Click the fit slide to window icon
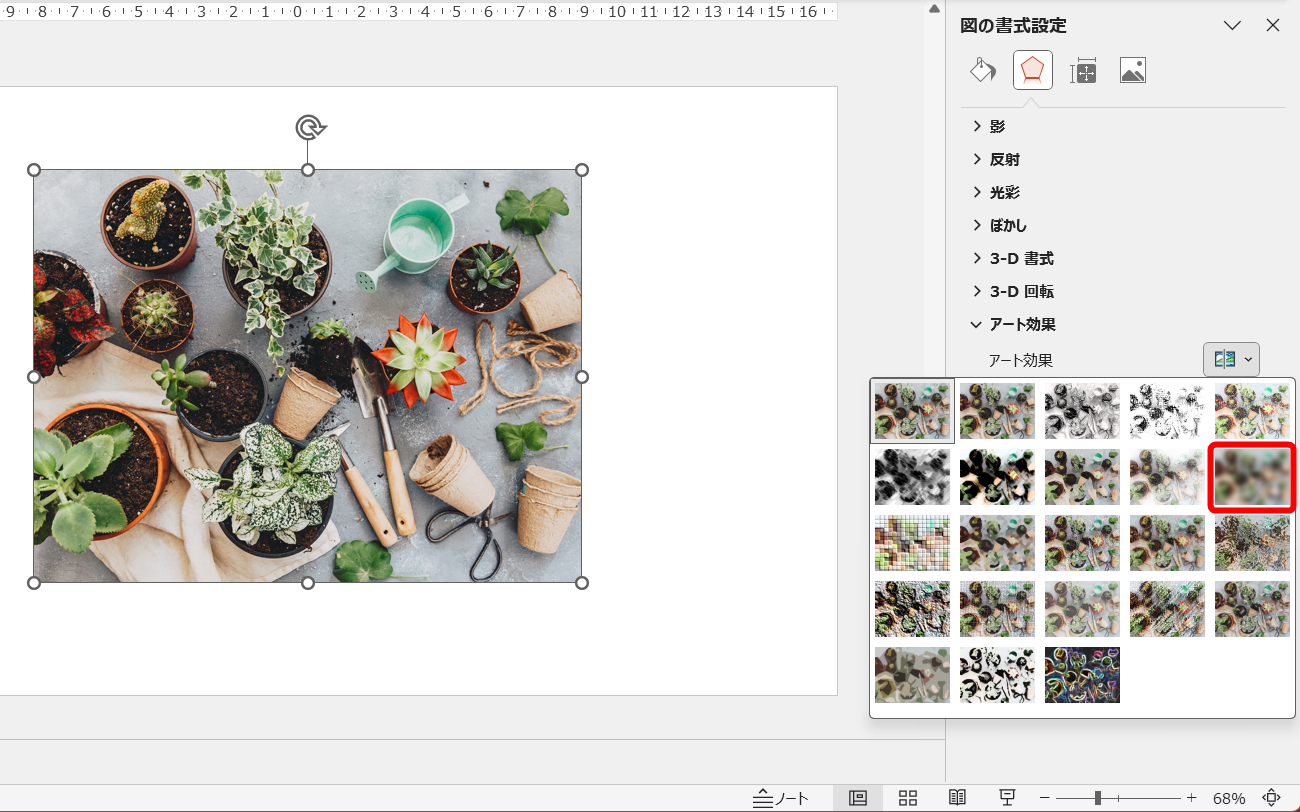This screenshot has height=812, width=1300. (1271, 797)
